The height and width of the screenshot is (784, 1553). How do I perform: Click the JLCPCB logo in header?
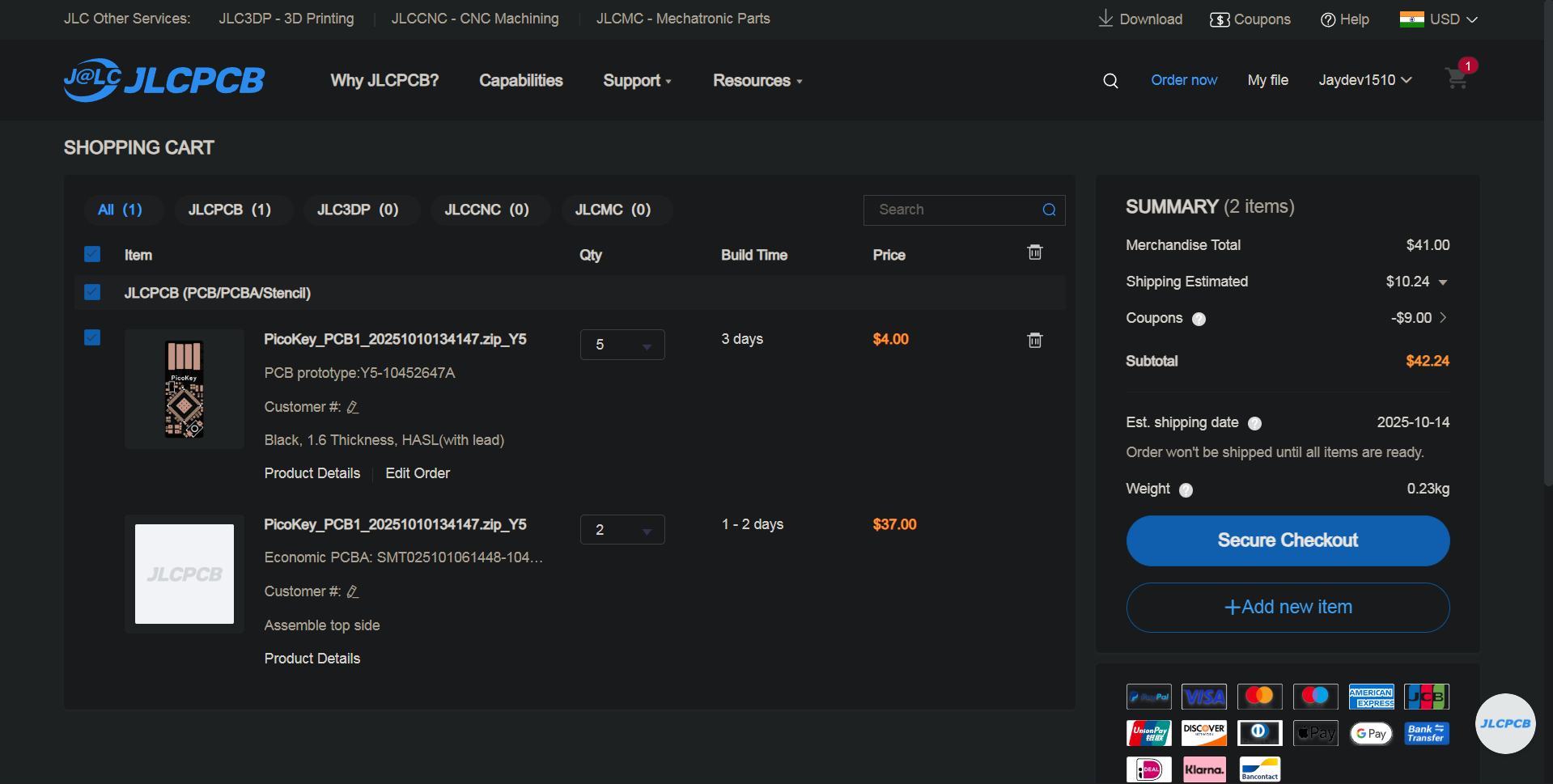(164, 80)
